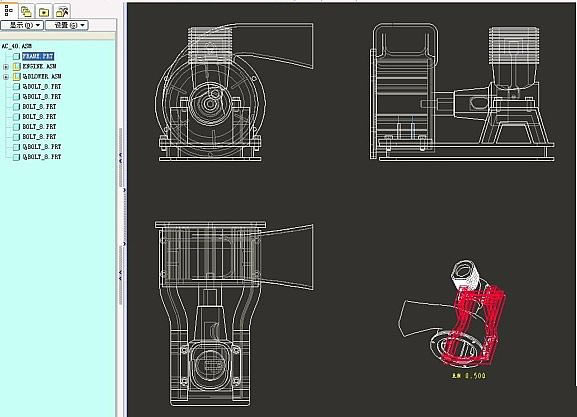Click the FRAME.PRT part icon
The image size is (577, 417).
click(17, 56)
